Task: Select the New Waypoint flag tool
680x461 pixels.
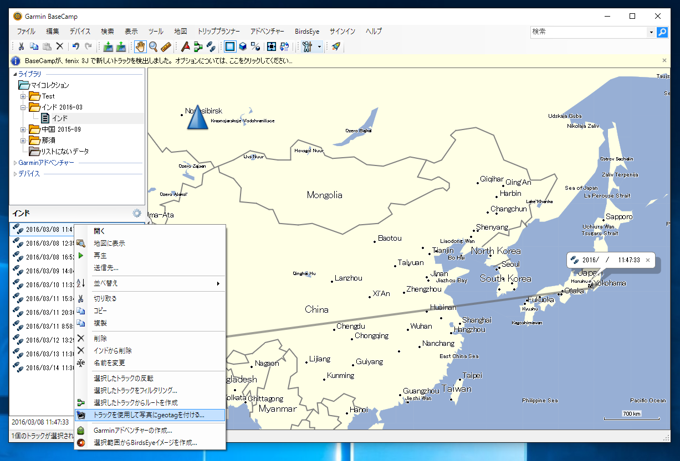Action: (186, 46)
